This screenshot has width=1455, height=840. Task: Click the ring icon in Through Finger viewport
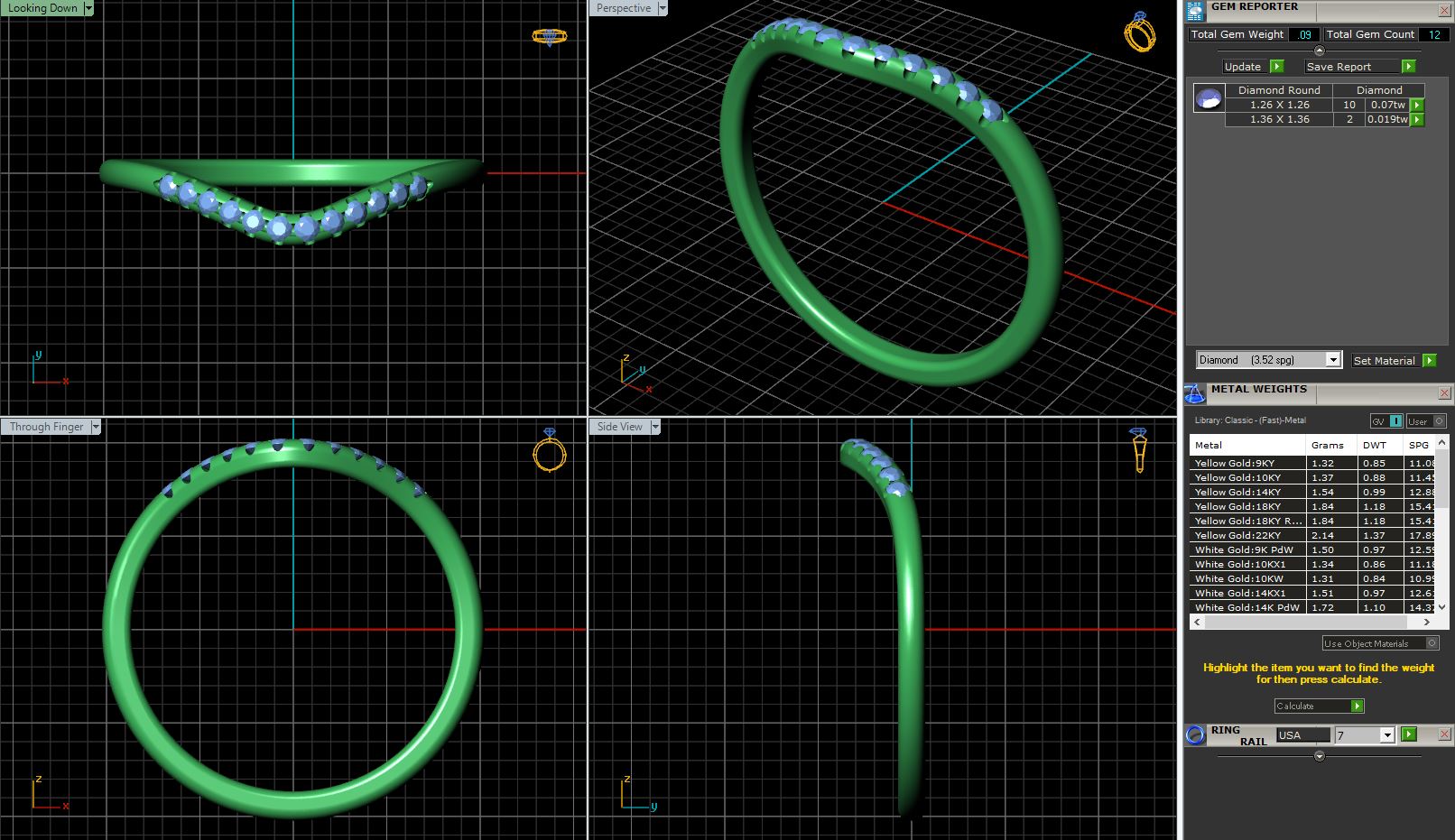(x=549, y=449)
